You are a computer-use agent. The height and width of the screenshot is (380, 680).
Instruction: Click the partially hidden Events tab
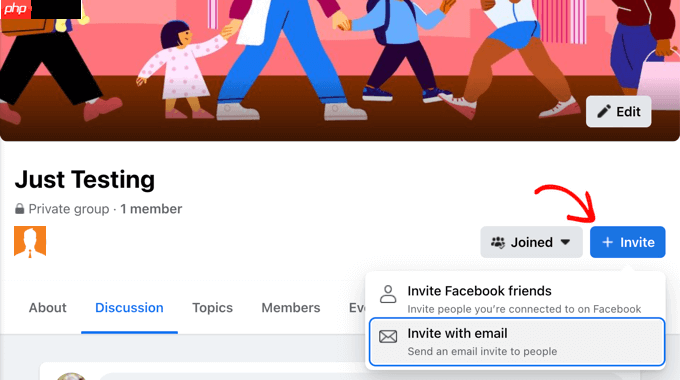click(357, 308)
